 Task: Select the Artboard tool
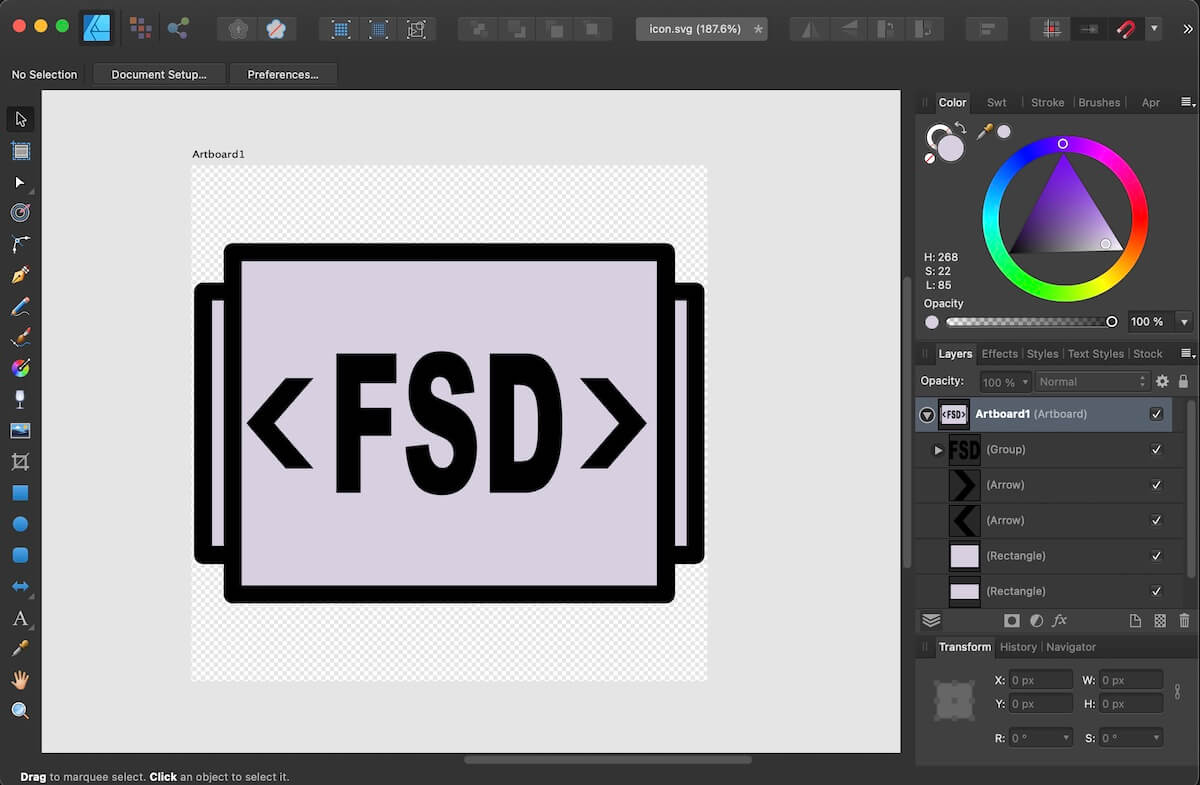point(20,150)
